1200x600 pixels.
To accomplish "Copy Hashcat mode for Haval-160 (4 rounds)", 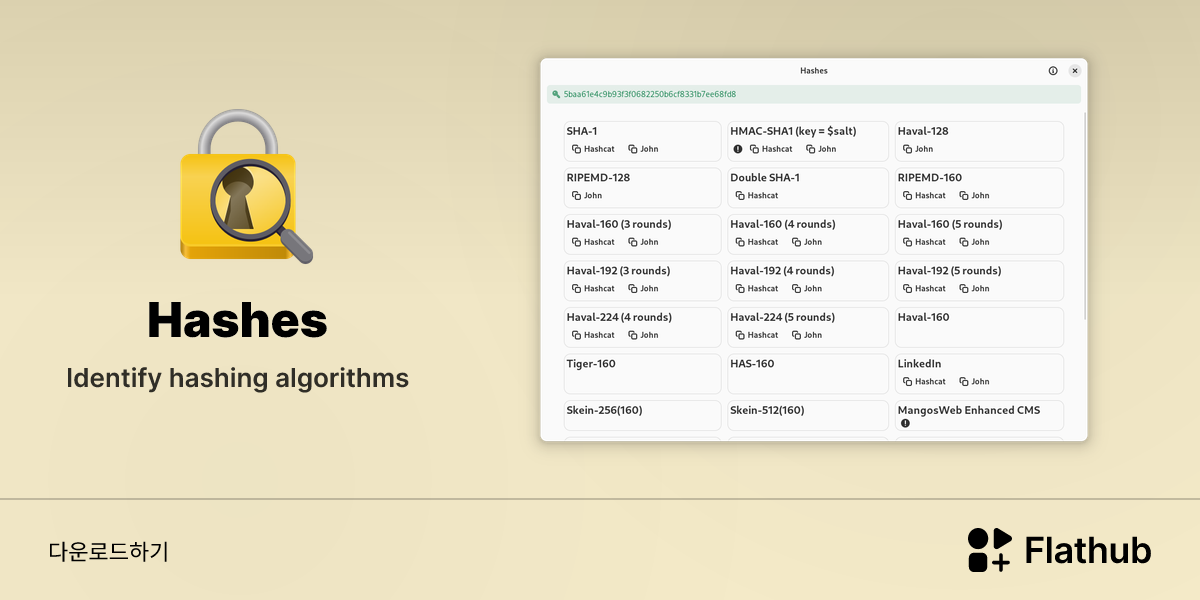I will click(x=756, y=242).
